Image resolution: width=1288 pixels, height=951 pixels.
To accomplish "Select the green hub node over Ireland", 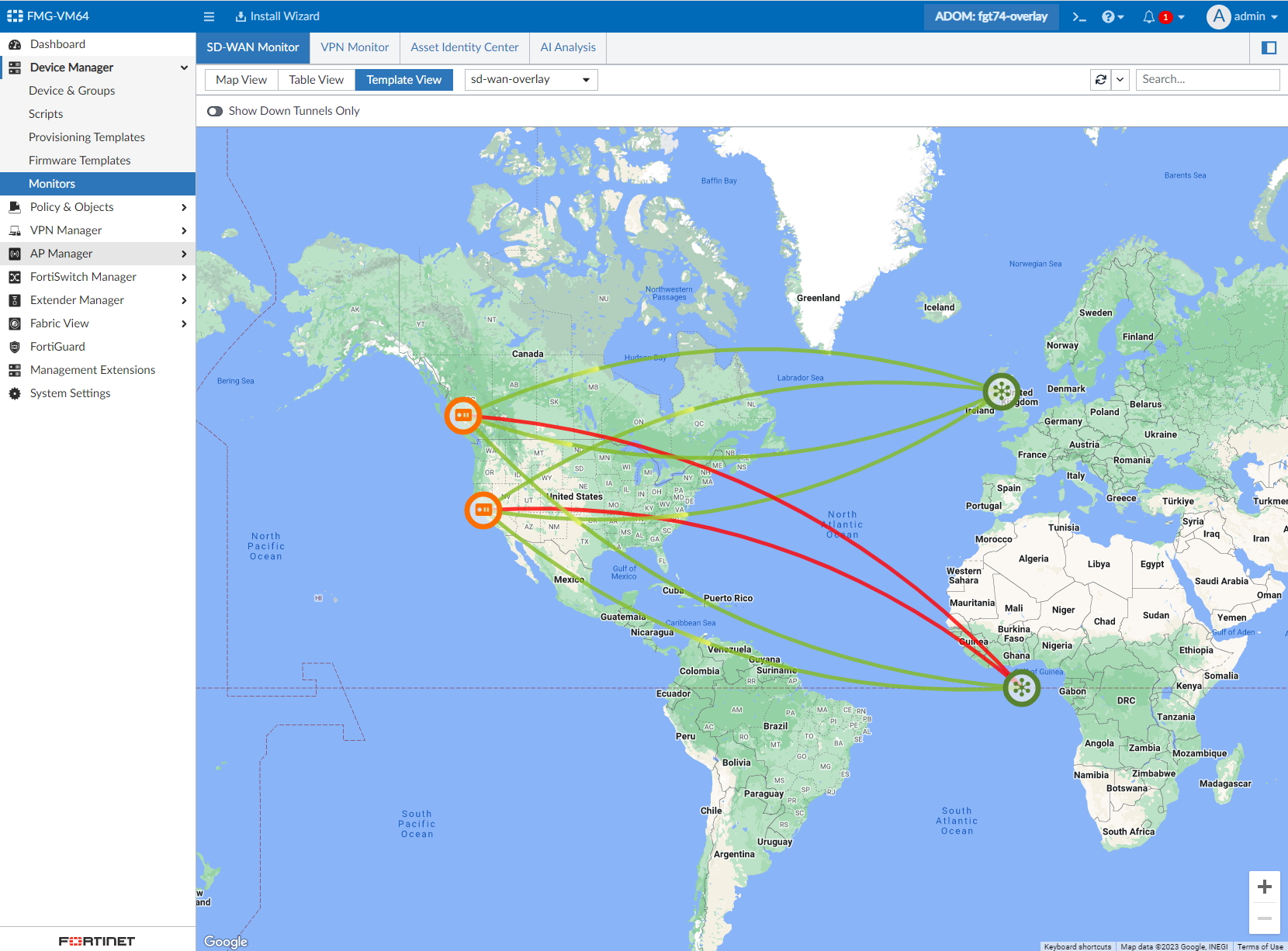I will [x=1002, y=391].
